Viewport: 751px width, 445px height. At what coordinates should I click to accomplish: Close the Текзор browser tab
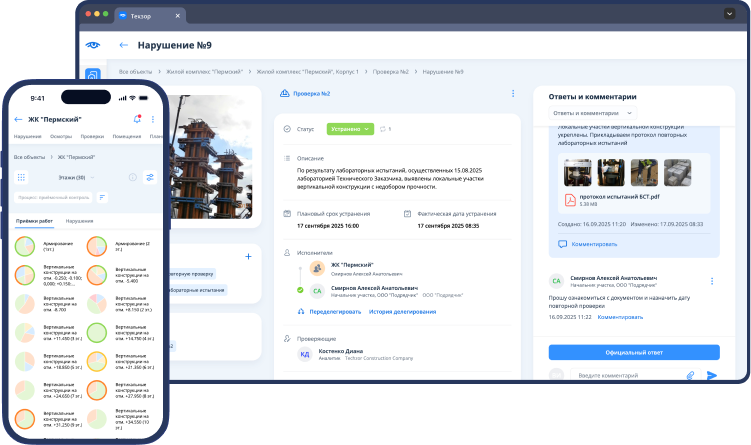point(178,16)
